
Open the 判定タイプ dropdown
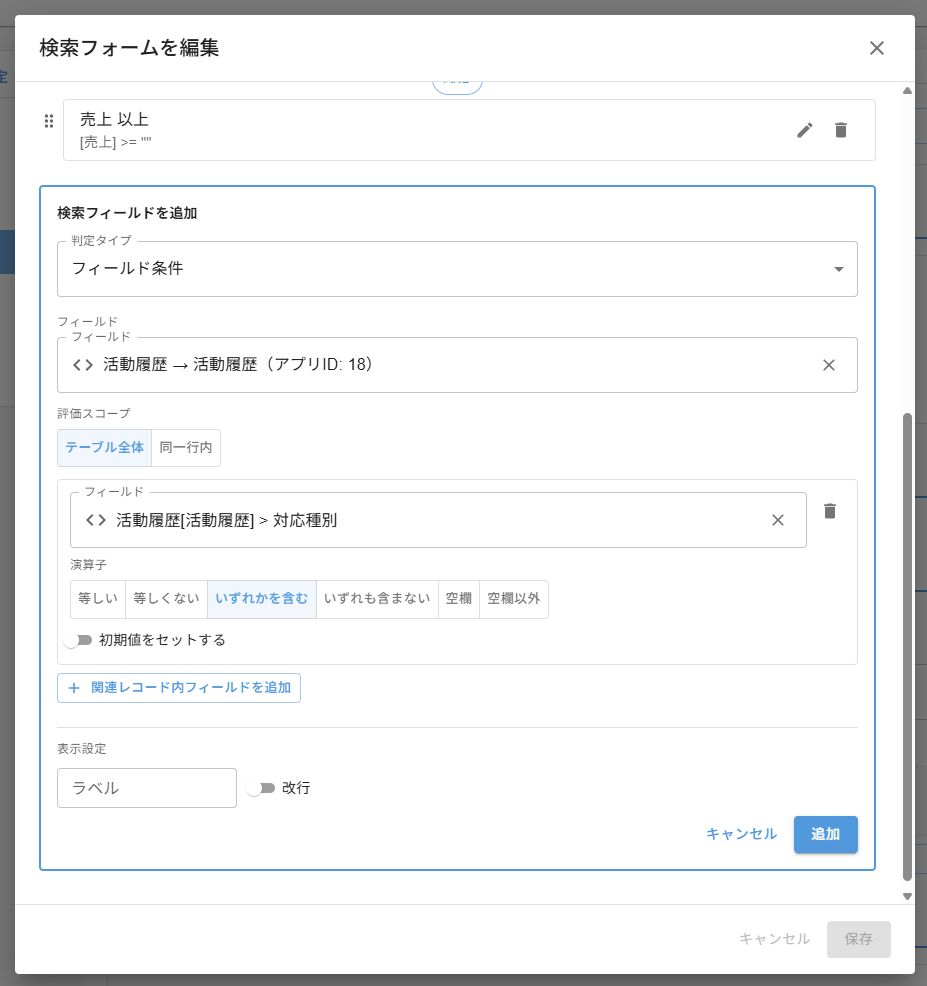[457, 269]
